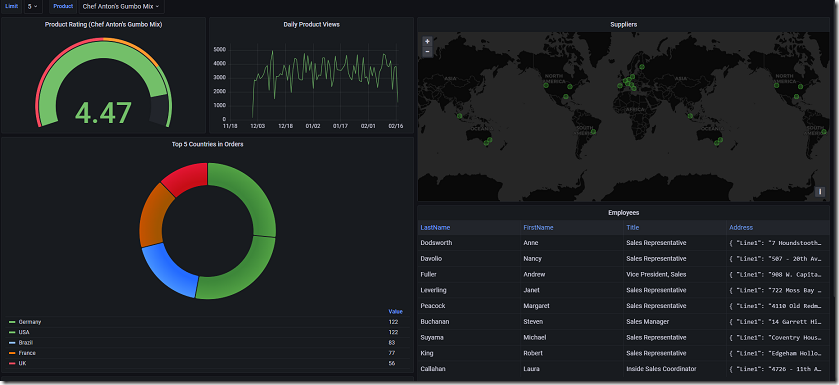
Task: Click the Daily Product Views panel title
Action: point(311,25)
